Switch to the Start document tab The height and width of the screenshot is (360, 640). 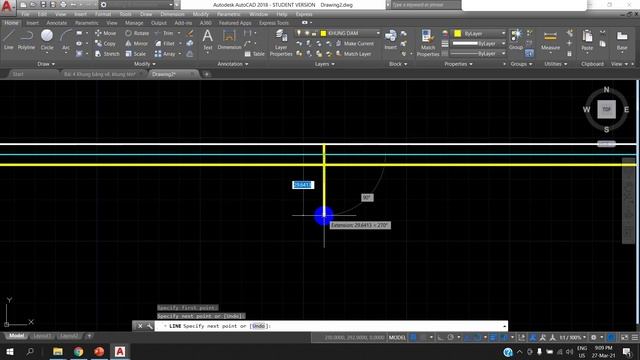coord(18,74)
